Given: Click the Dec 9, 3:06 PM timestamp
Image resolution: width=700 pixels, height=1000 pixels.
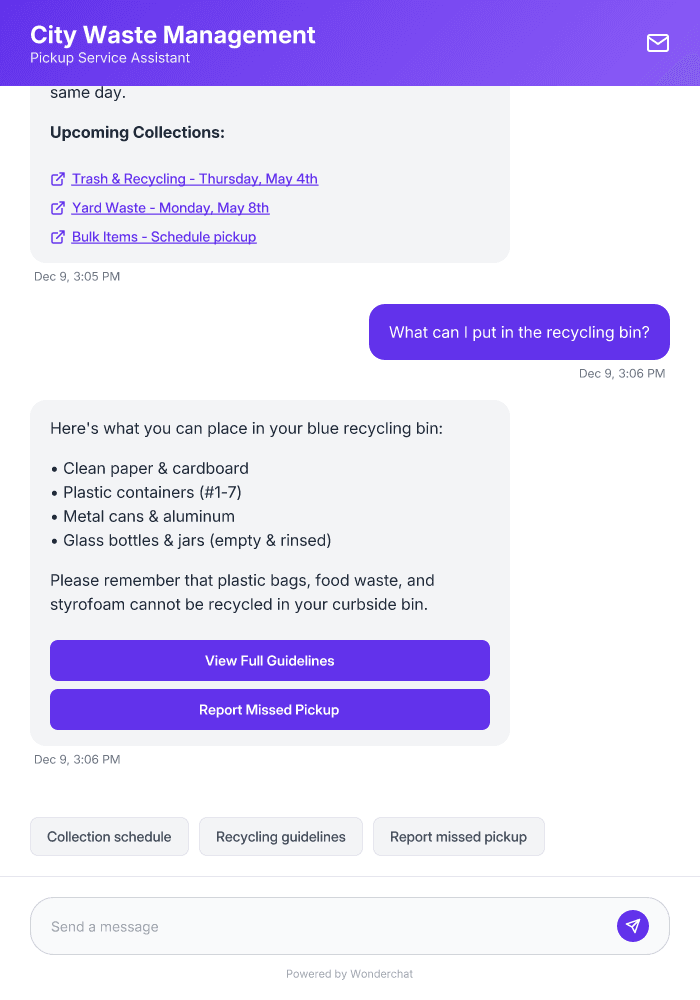Looking at the screenshot, I should (x=622, y=373).
